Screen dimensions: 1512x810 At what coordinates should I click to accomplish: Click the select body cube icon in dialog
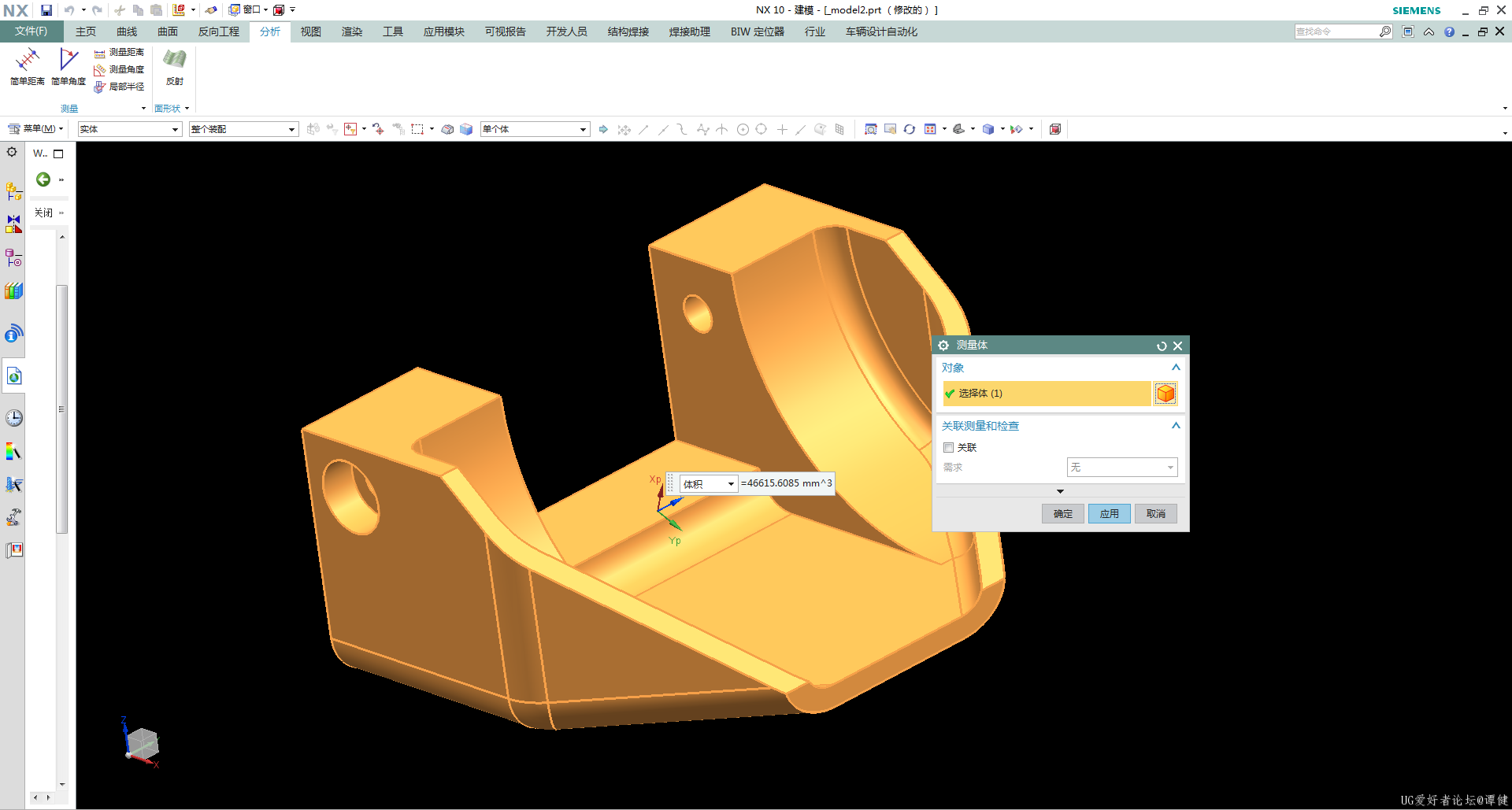[x=1165, y=393]
